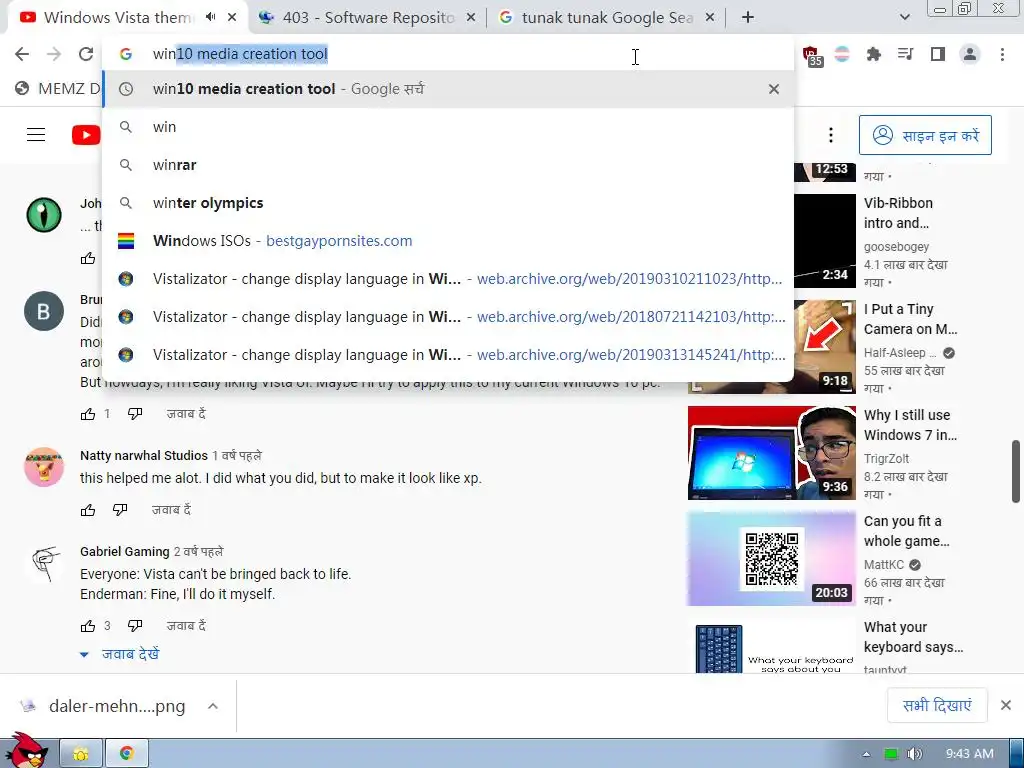The height and width of the screenshot is (768, 1024).
Task: Like the John comment with green avatar
Action: click(88, 259)
